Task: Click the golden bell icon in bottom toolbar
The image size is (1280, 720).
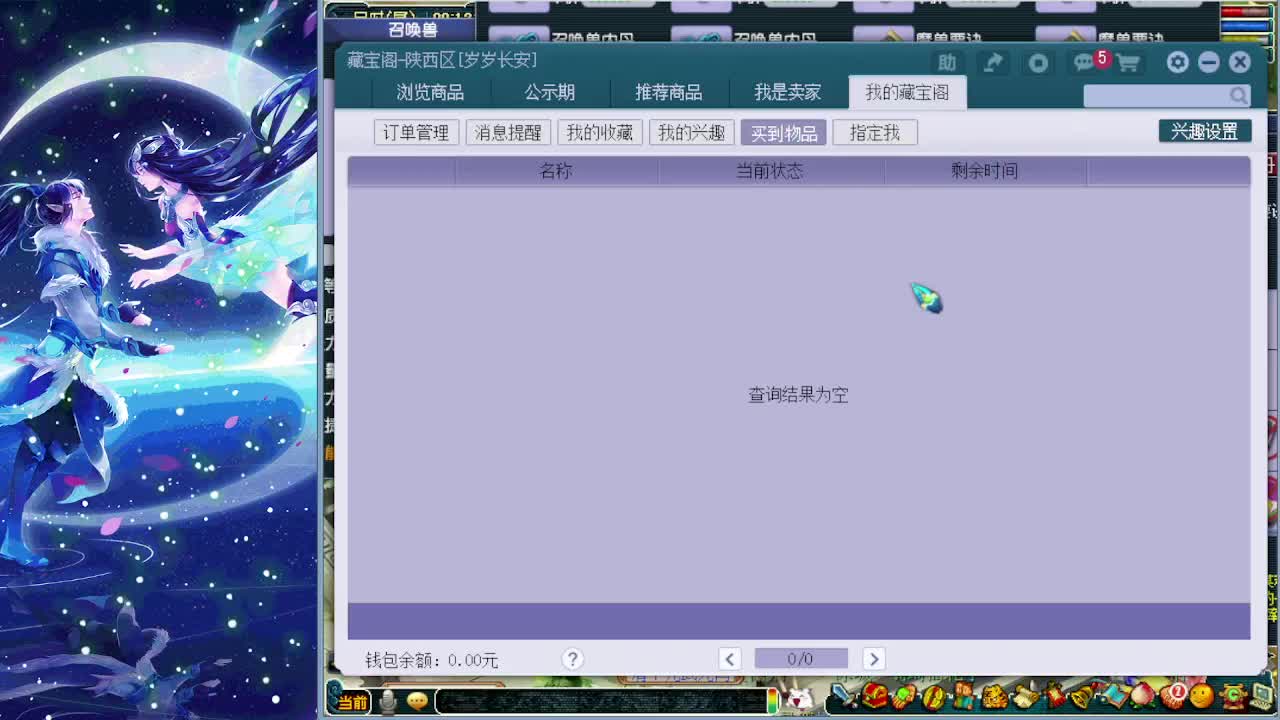Action: click(1081, 696)
